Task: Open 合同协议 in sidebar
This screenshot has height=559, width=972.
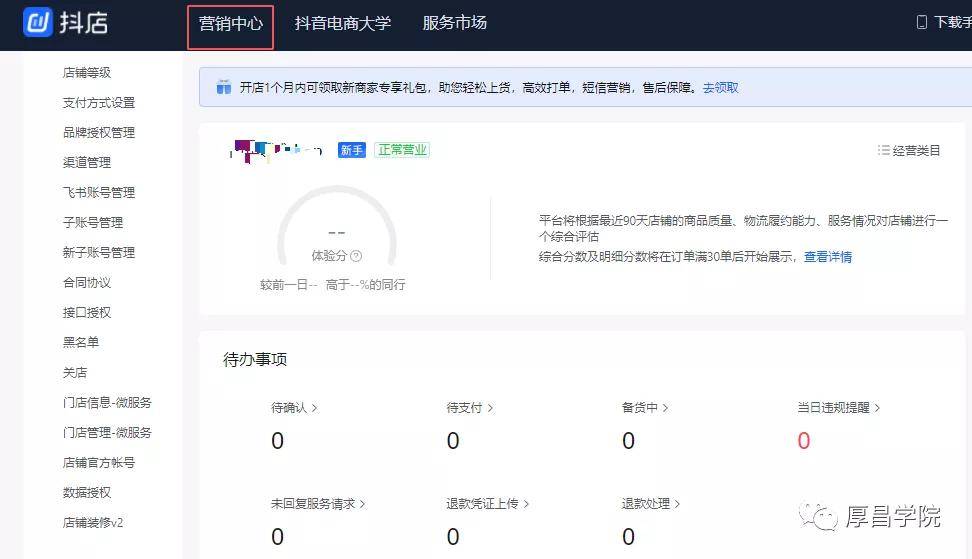Action: [87, 283]
